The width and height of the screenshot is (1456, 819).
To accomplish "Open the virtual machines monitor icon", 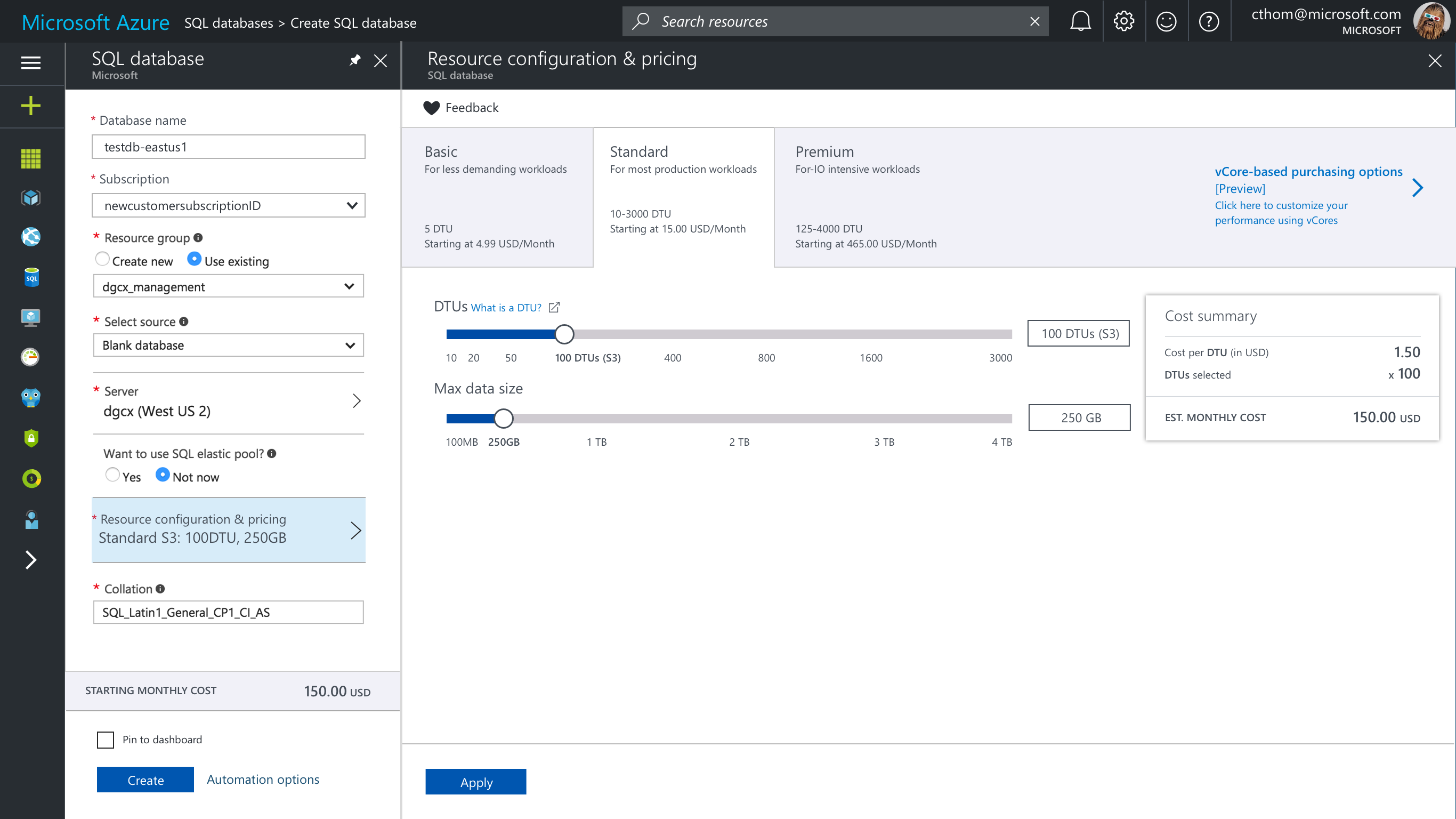I will coord(31,317).
